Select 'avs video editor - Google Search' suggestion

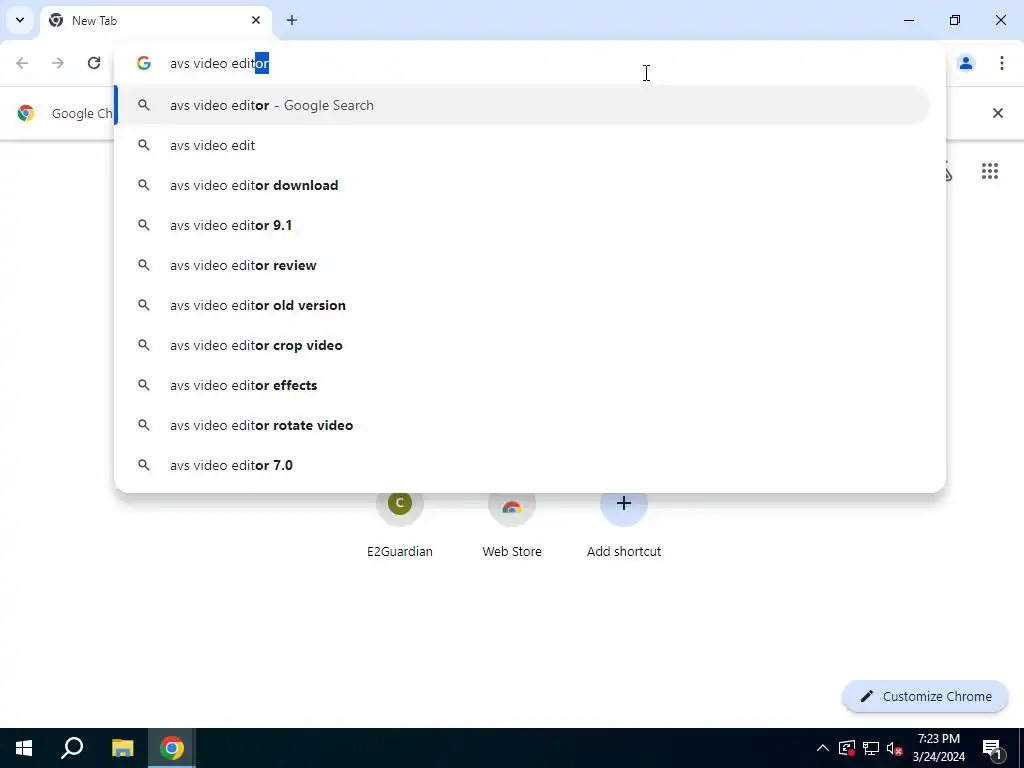pyautogui.click(x=522, y=105)
